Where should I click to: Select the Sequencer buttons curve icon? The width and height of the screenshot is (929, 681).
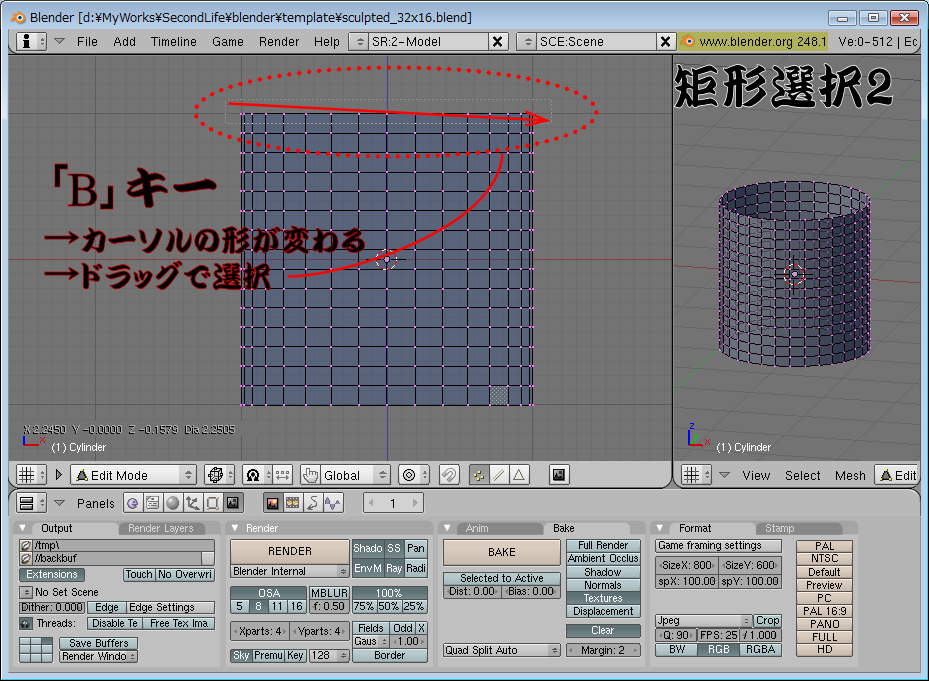(313, 503)
